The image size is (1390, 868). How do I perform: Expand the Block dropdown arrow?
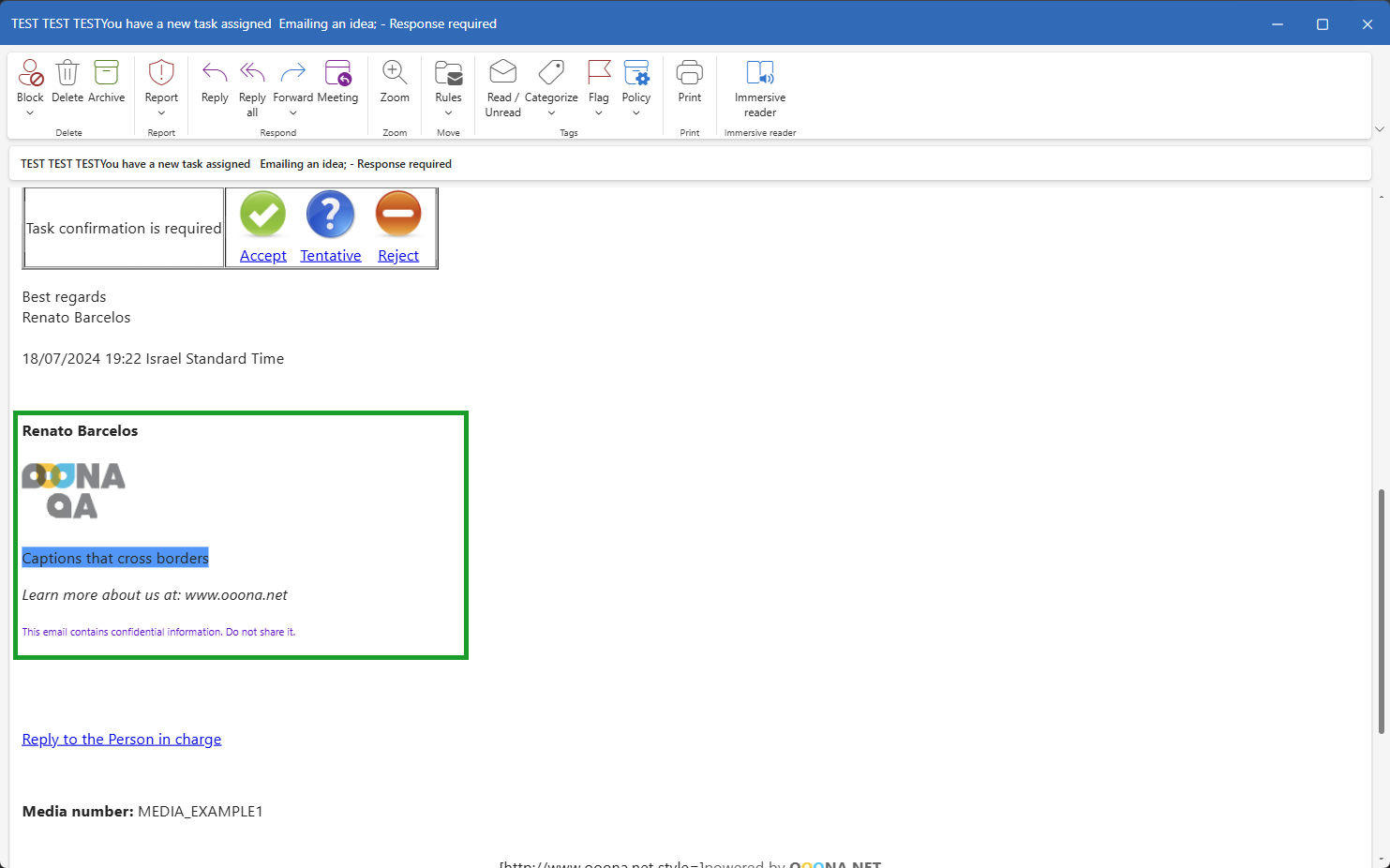pos(30,113)
